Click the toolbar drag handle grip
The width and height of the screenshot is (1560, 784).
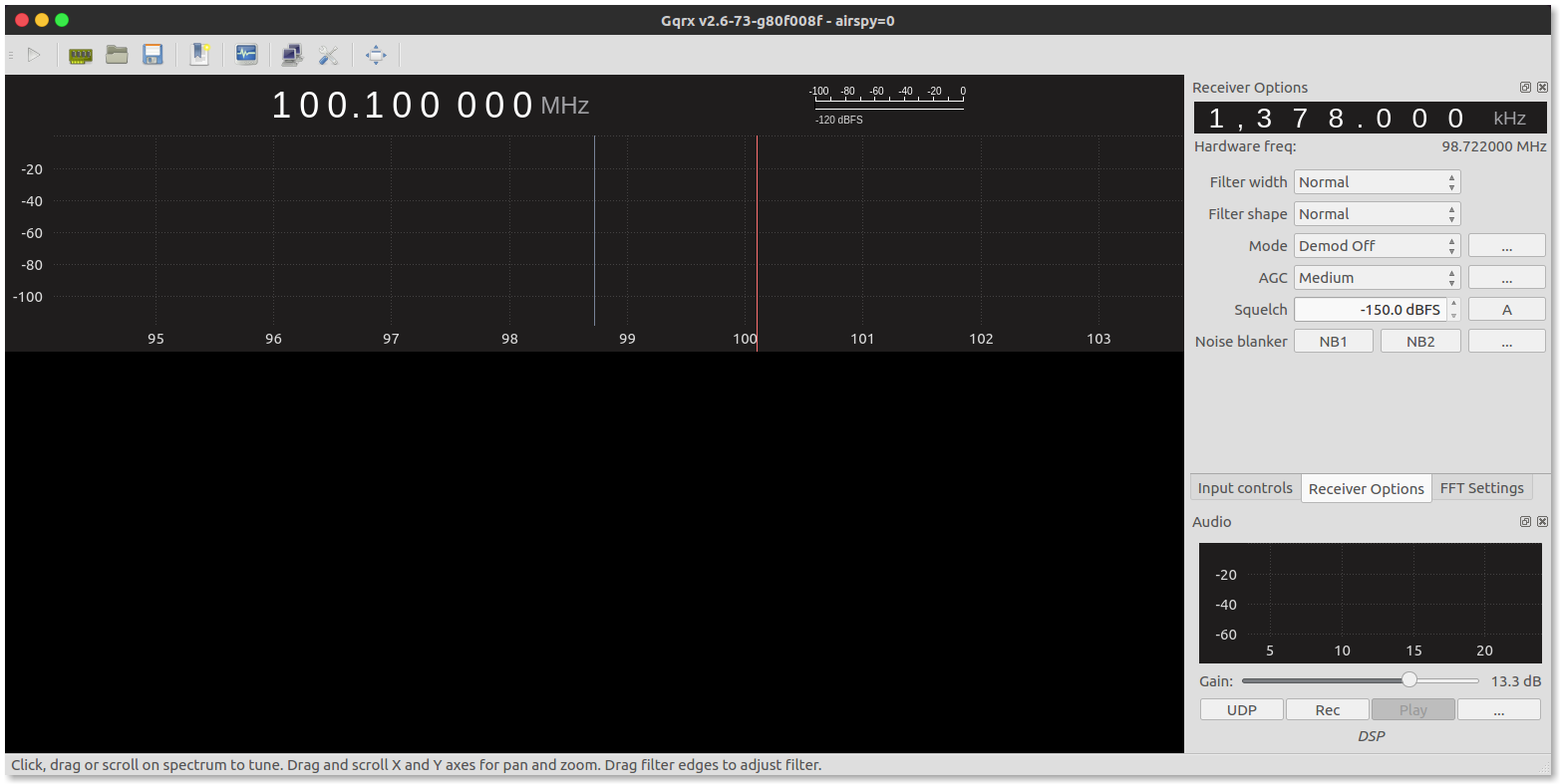10,55
